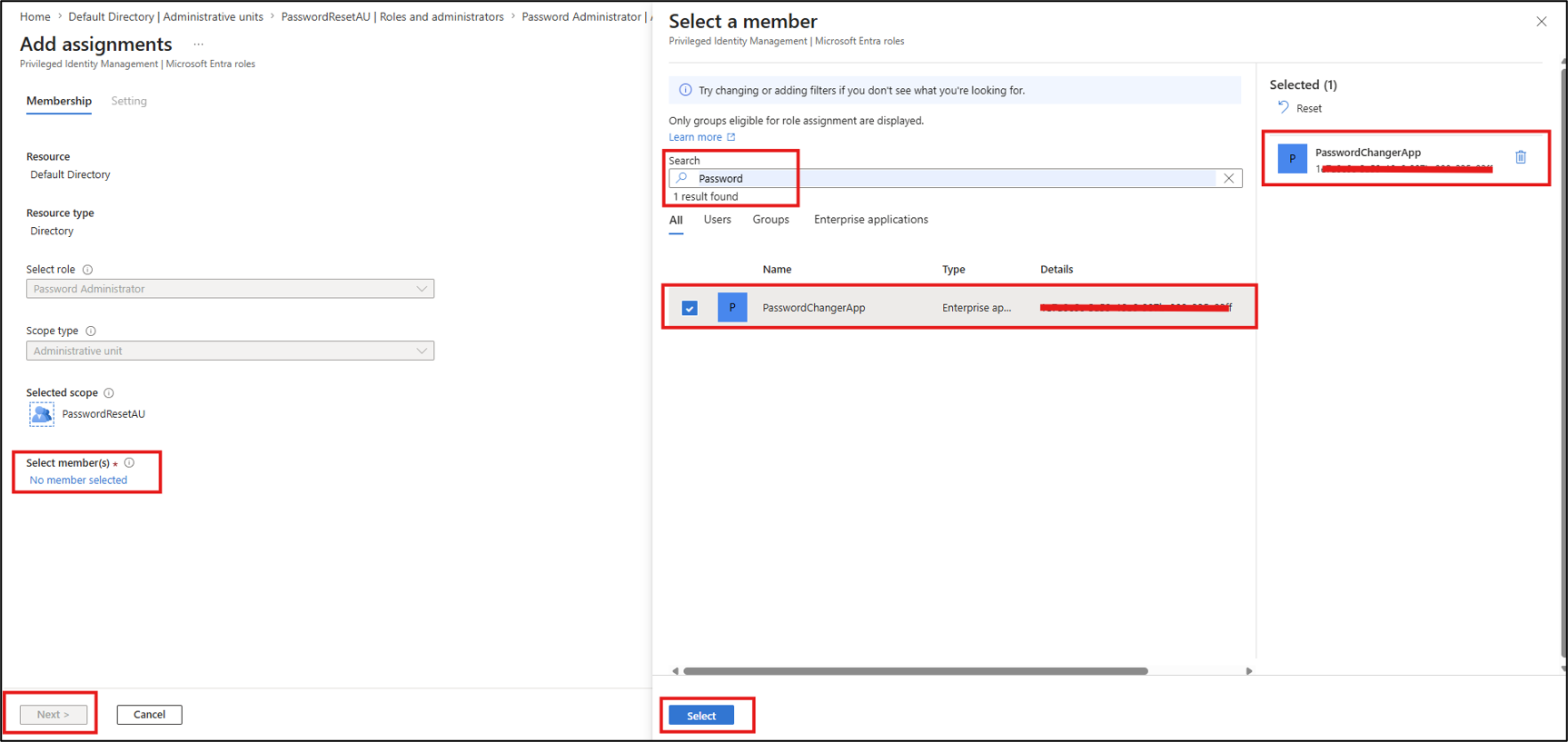The image size is (1568, 742).
Task: Switch to the Setting tab
Action: [129, 101]
